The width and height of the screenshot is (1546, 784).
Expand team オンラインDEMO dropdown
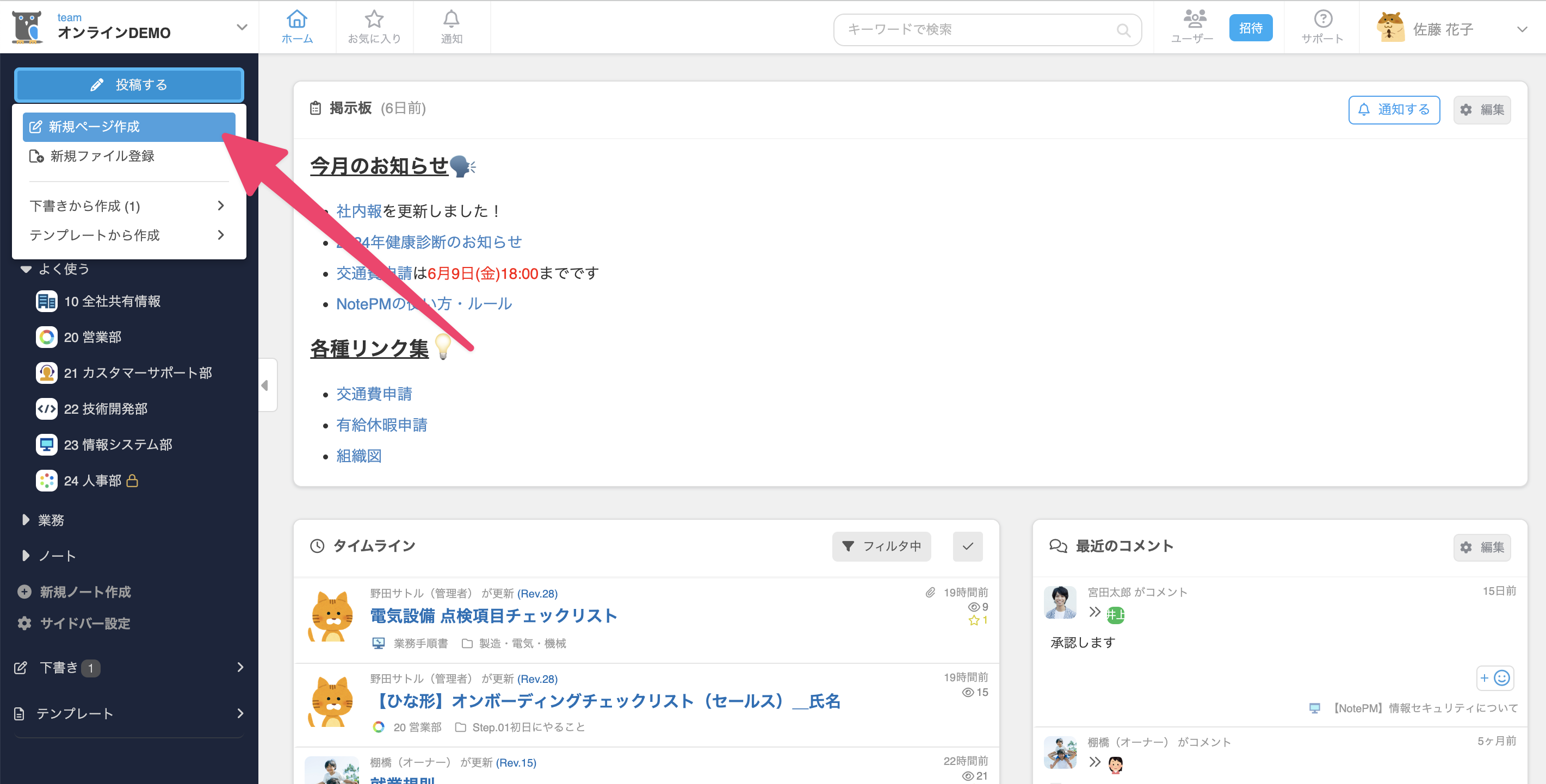pos(242,27)
